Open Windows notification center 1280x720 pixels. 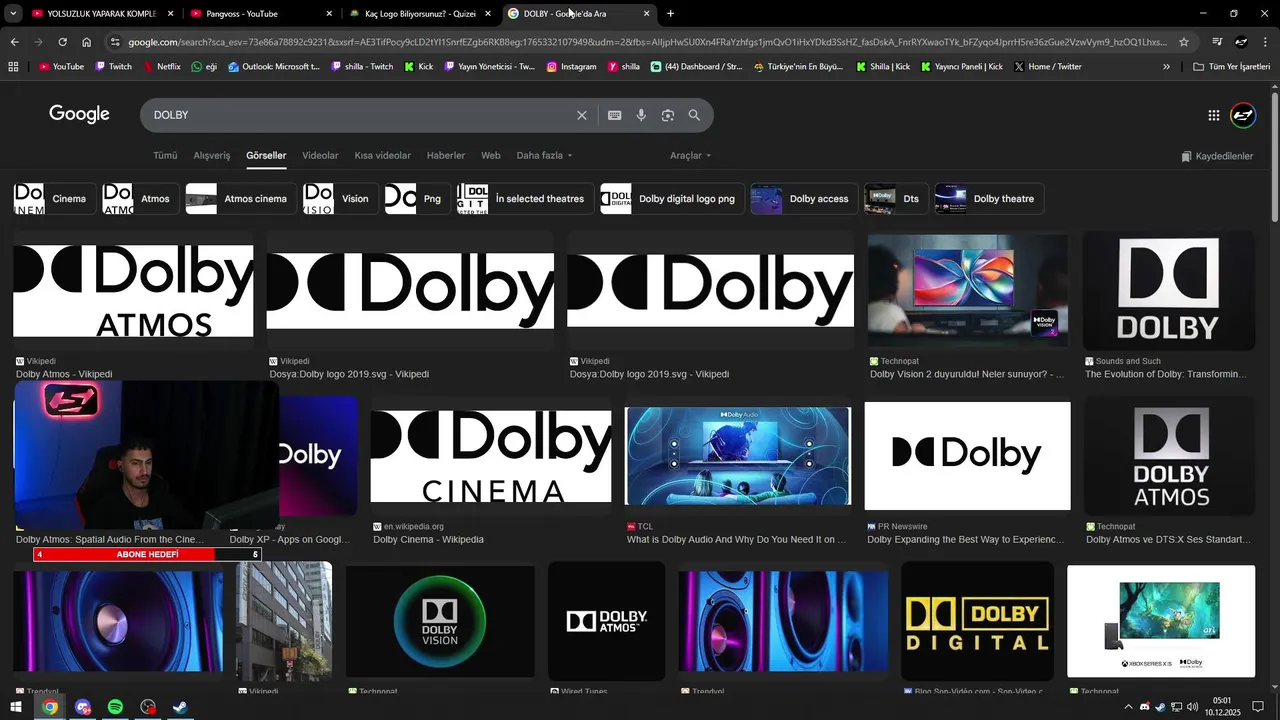(1256, 707)
